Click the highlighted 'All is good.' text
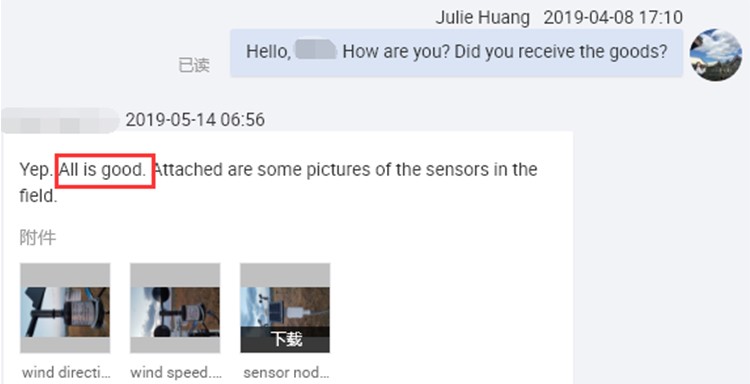The image size is (750, 384). [106, 170]
